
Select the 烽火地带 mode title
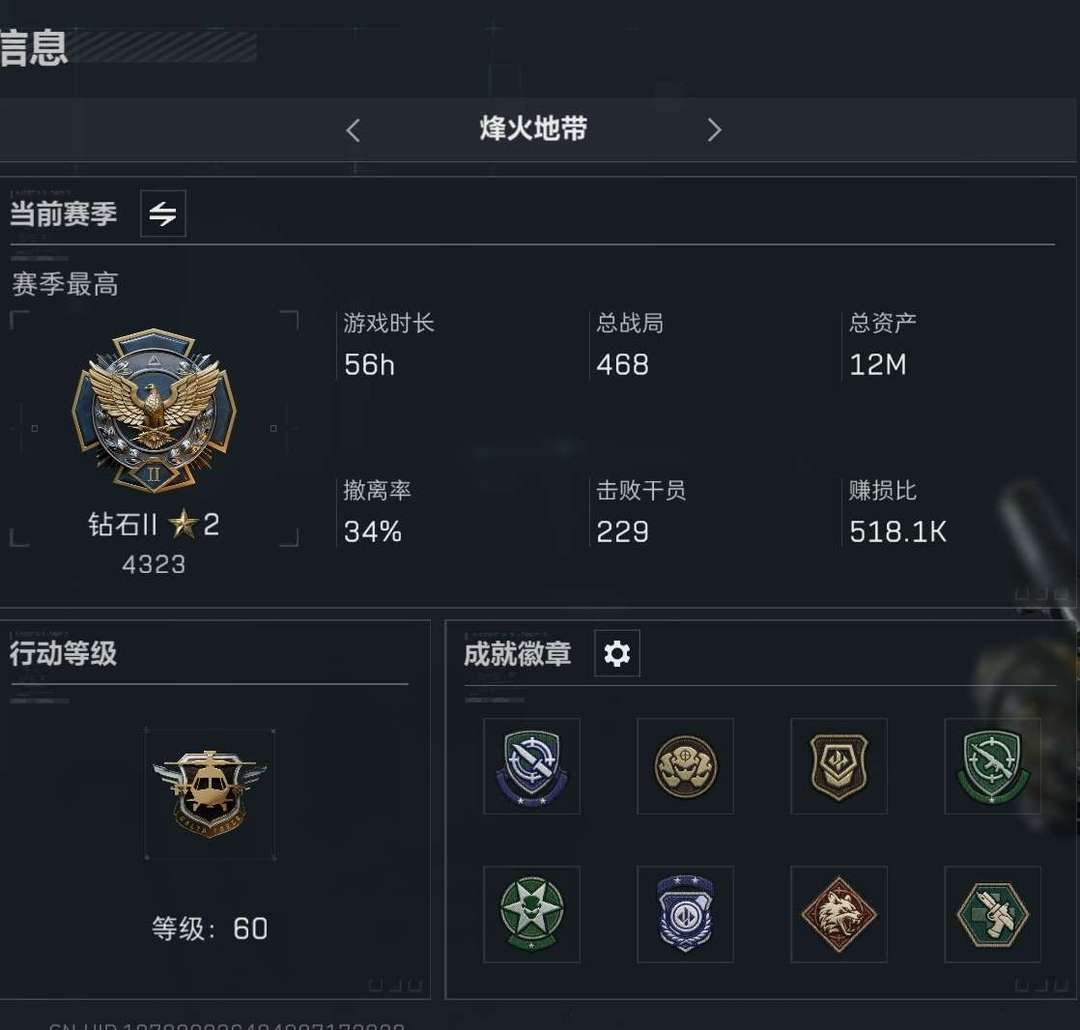(534, 129)
